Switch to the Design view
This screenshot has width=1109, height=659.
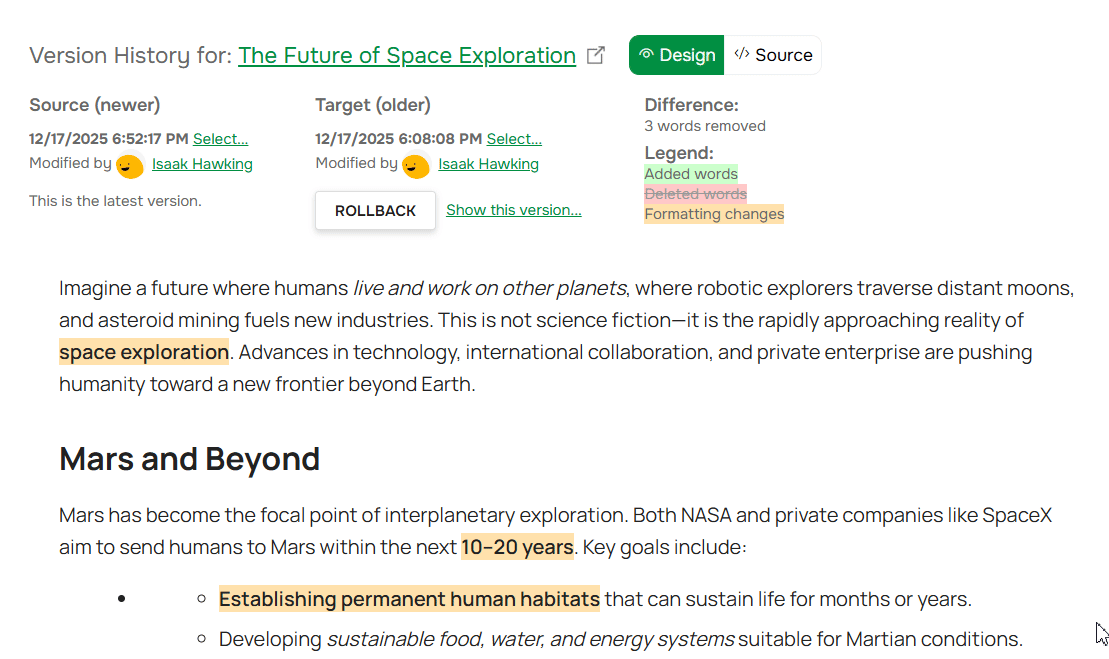[677, 56]
